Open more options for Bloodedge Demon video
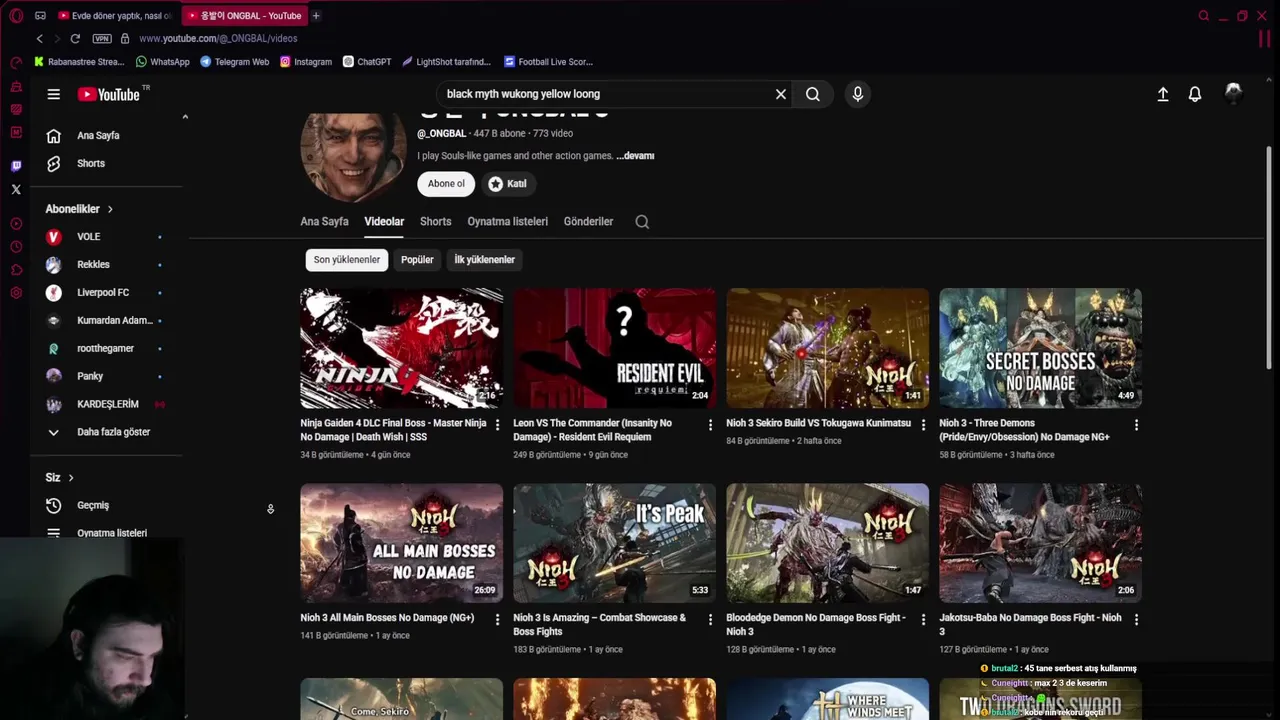 point(924,620)
